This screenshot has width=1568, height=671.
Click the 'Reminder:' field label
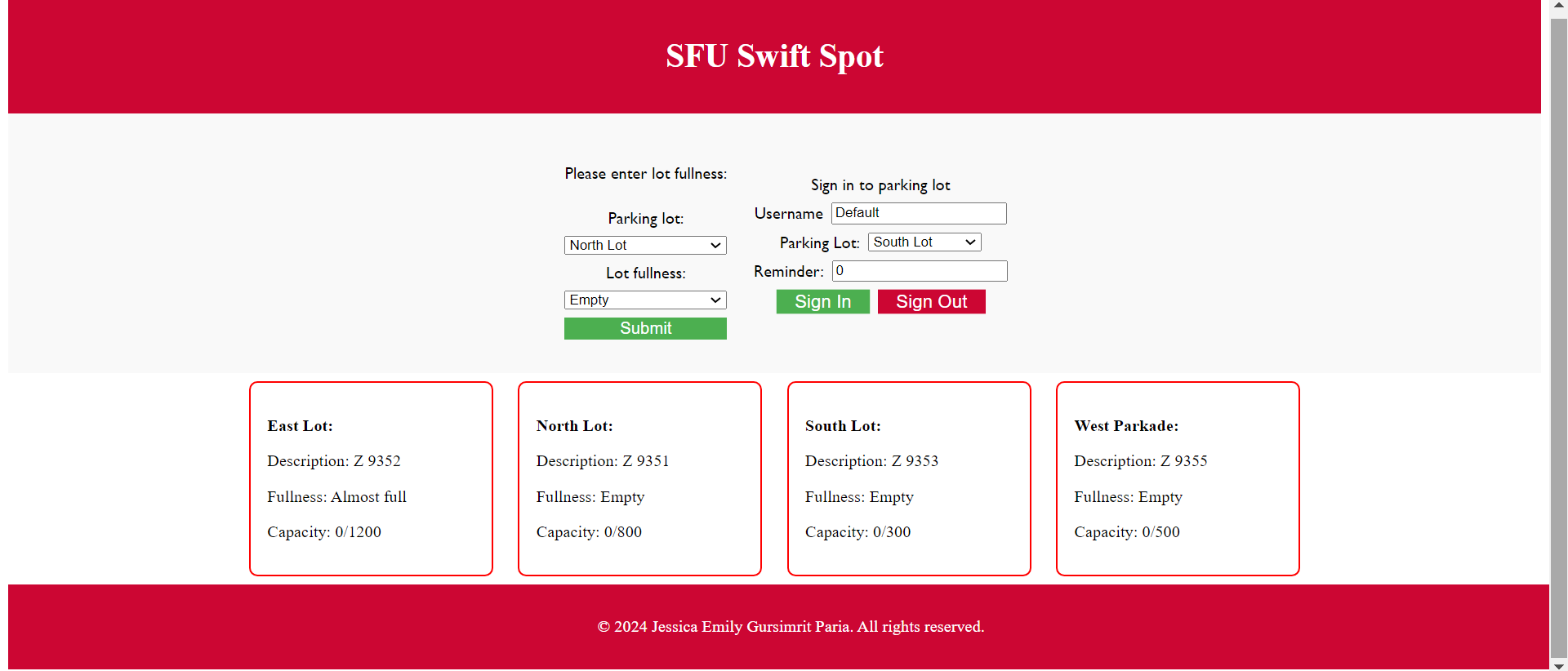(x=788, y=272)
